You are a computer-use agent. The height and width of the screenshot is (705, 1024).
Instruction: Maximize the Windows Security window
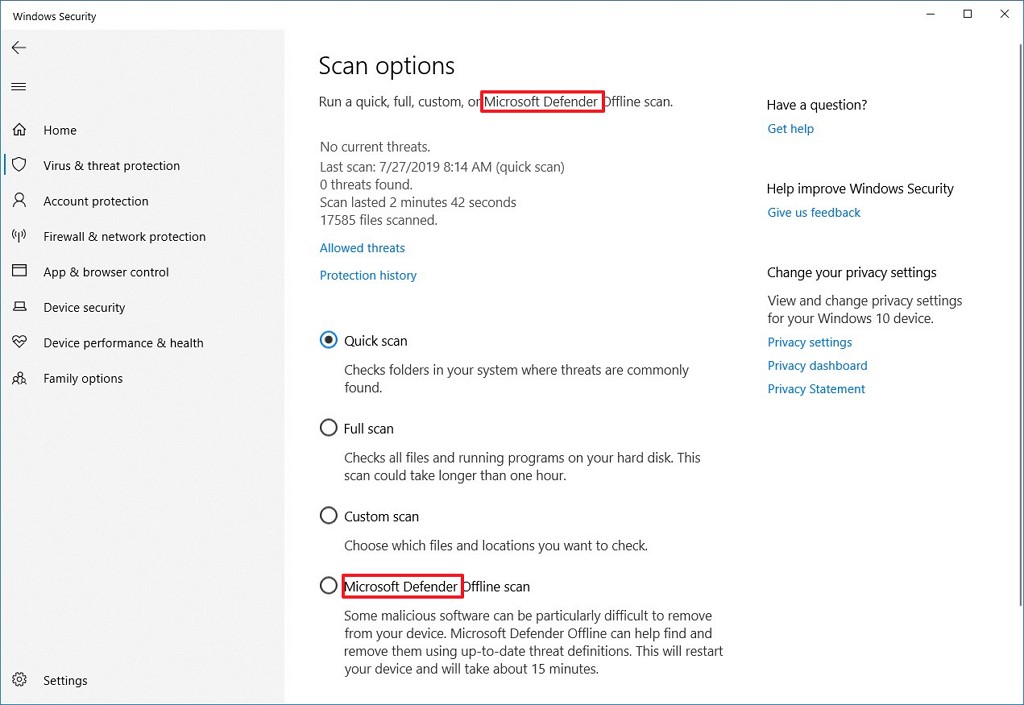click(x=968, y=14)
